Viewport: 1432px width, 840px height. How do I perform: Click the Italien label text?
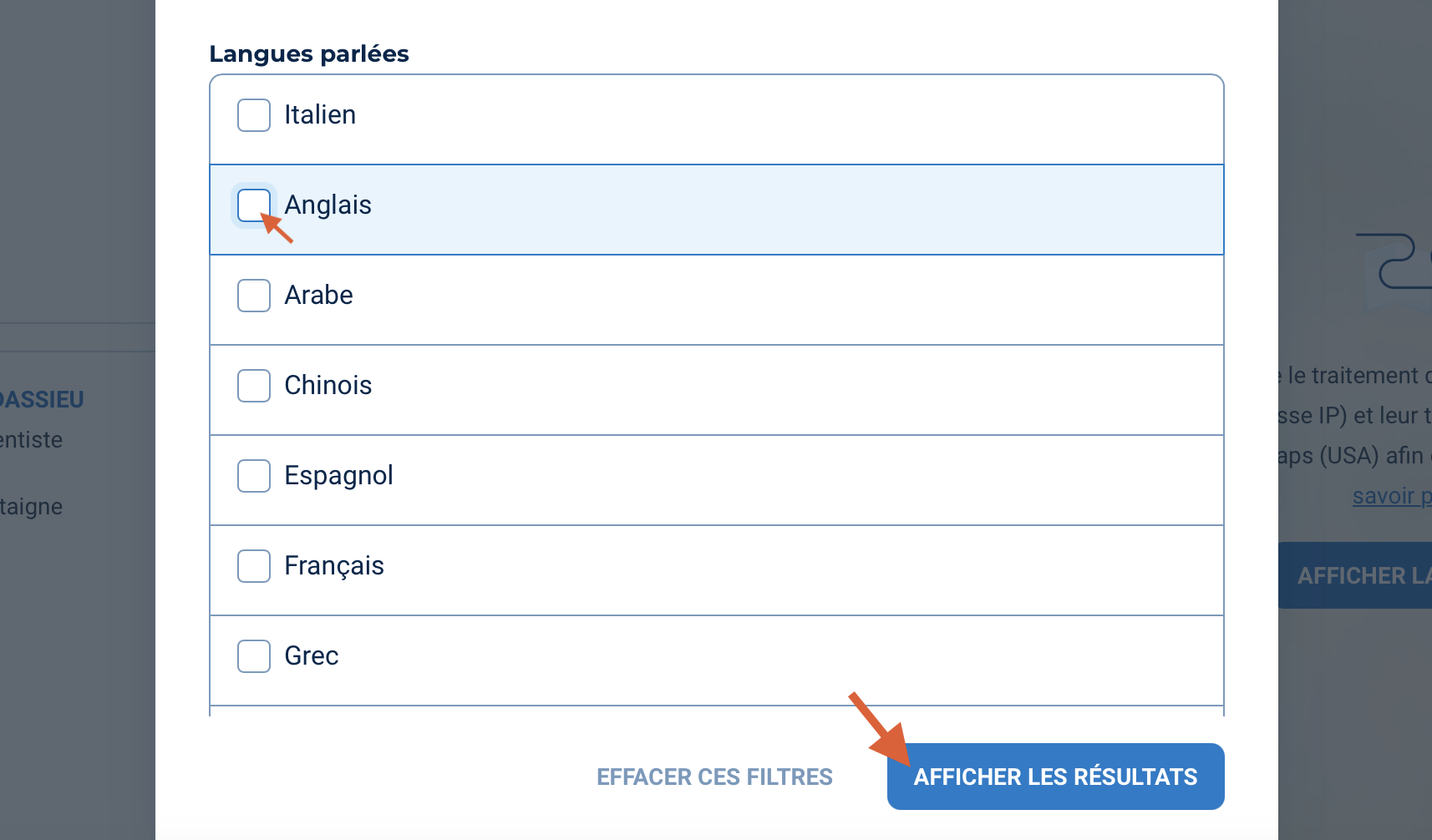tap(320, 115)
